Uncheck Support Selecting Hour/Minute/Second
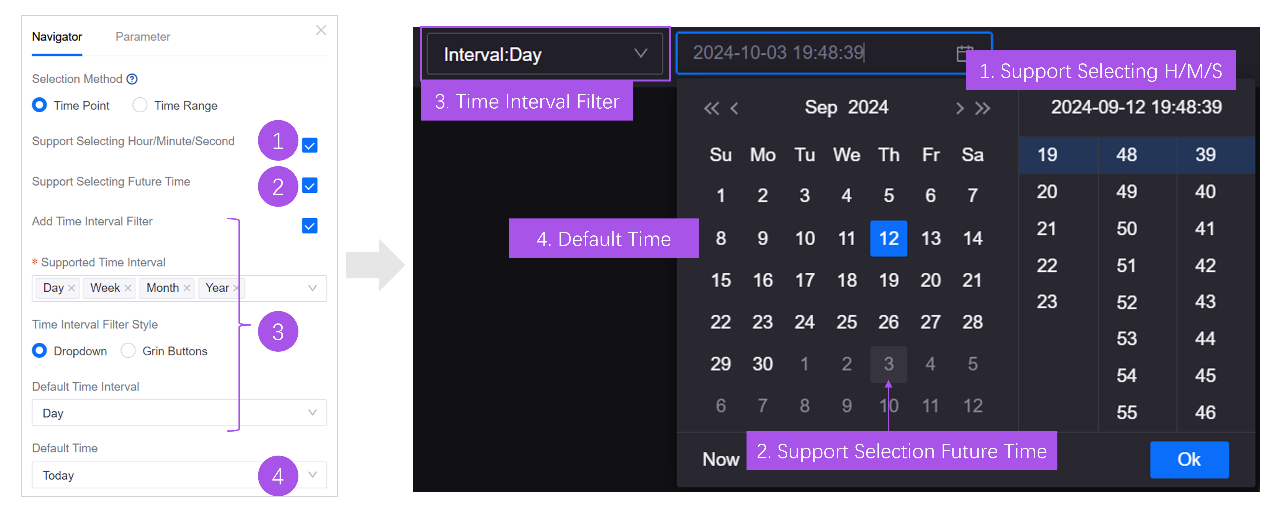This screenshot has width=1269, height=515. (x=310, y=146)
